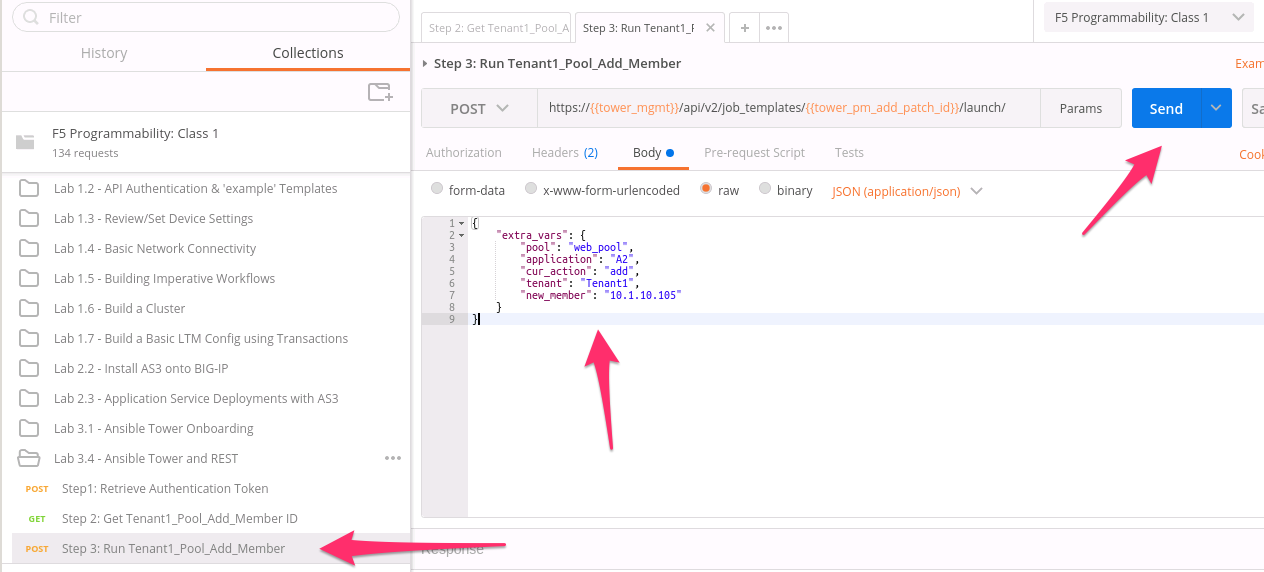1264x572 pixels.
Task: Collapse the extra_vars fold arrow in editor
Action: (461, 235)
